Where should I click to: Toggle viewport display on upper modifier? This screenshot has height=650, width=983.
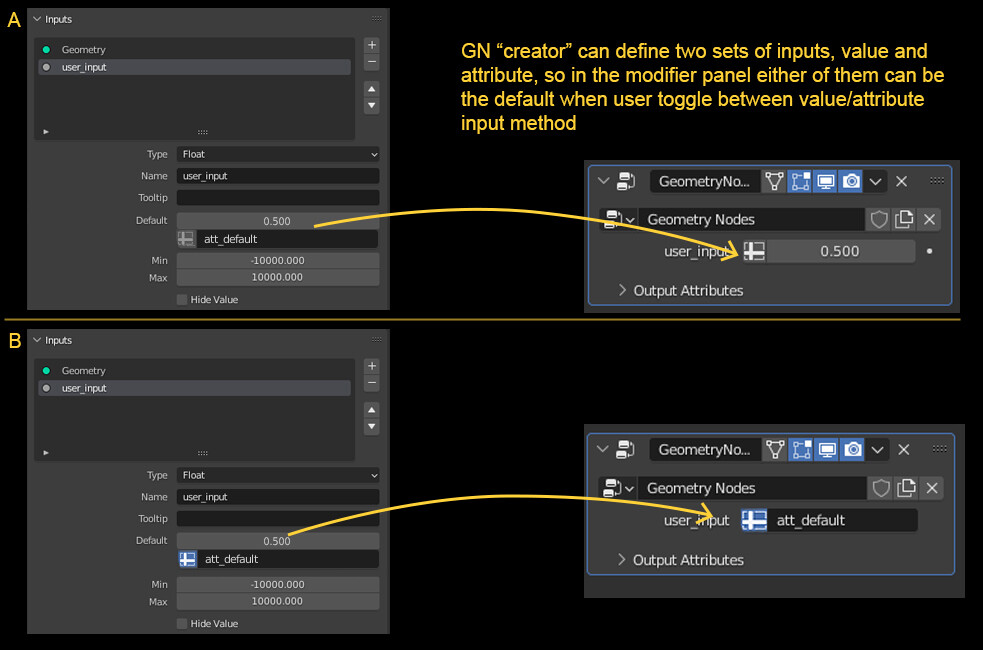(x=826, y=182)
